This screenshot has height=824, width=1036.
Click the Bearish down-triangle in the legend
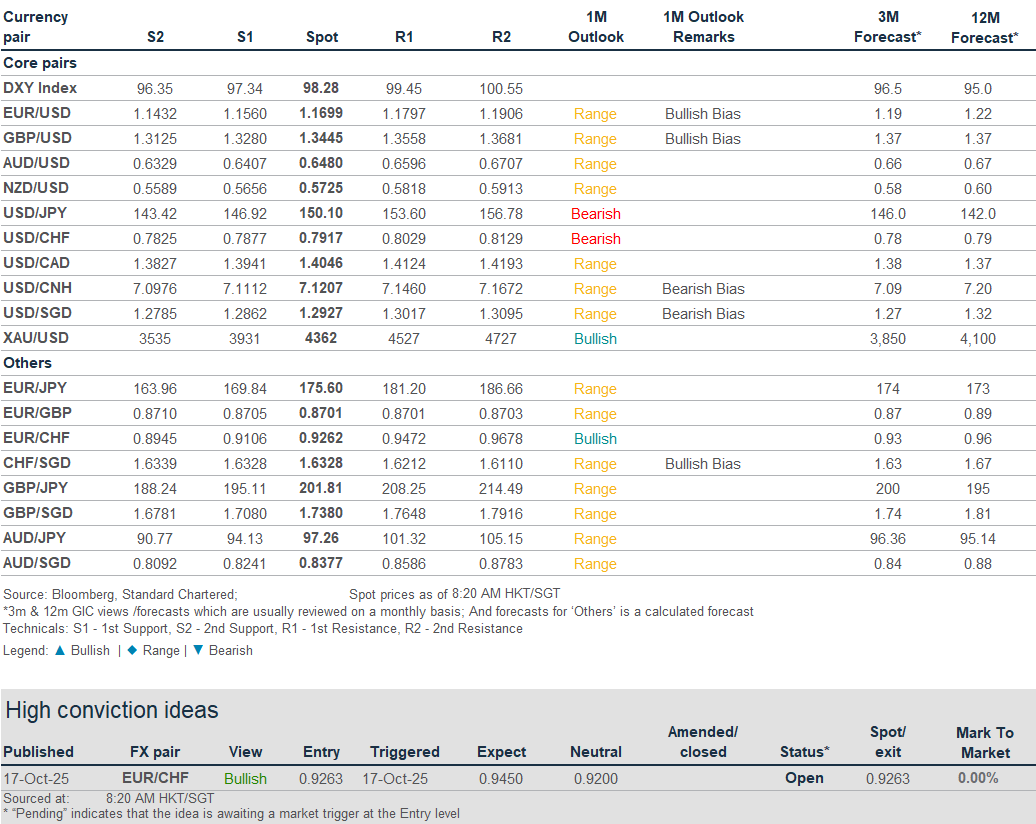[x=198, y=650]
